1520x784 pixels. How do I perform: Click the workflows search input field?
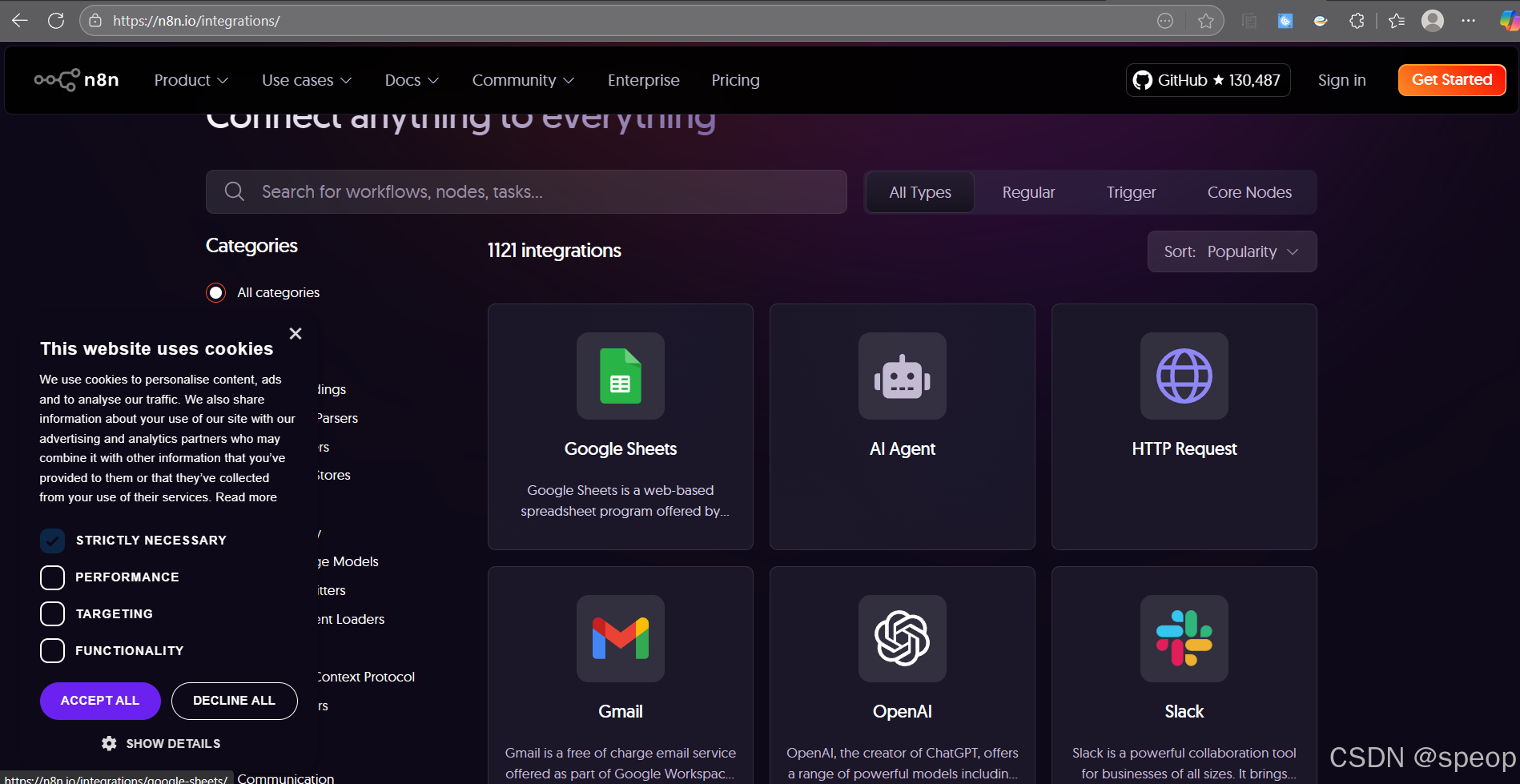[x=526, y=191]
